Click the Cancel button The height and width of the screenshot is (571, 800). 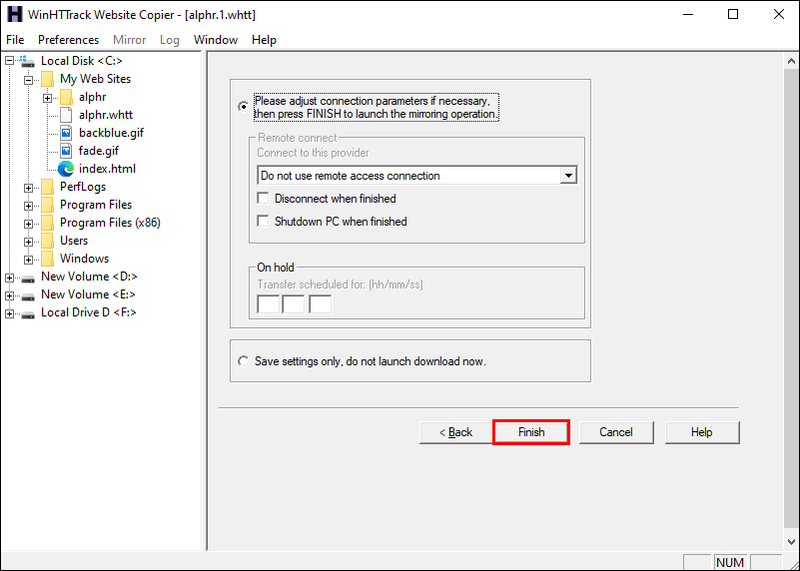pyautogui.click(x=616, y=432)
